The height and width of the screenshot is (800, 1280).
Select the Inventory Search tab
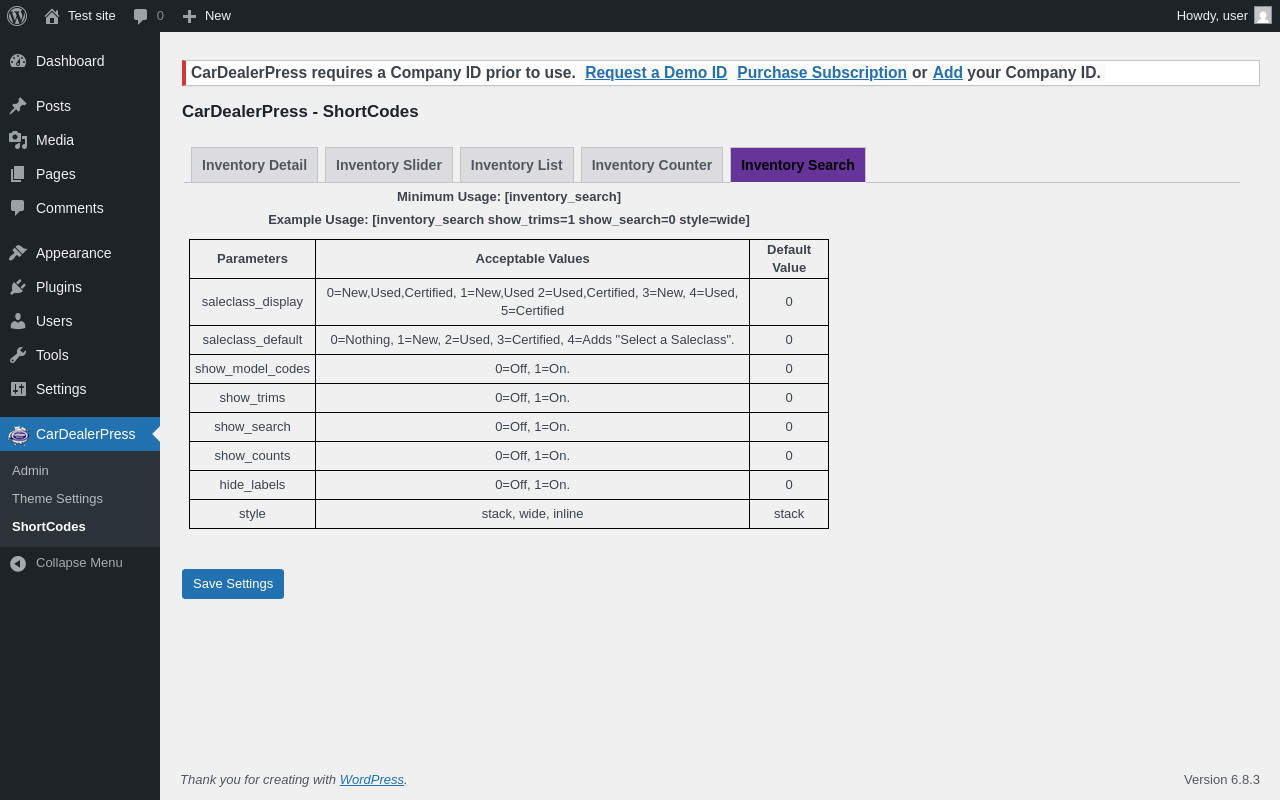(798, 165)
